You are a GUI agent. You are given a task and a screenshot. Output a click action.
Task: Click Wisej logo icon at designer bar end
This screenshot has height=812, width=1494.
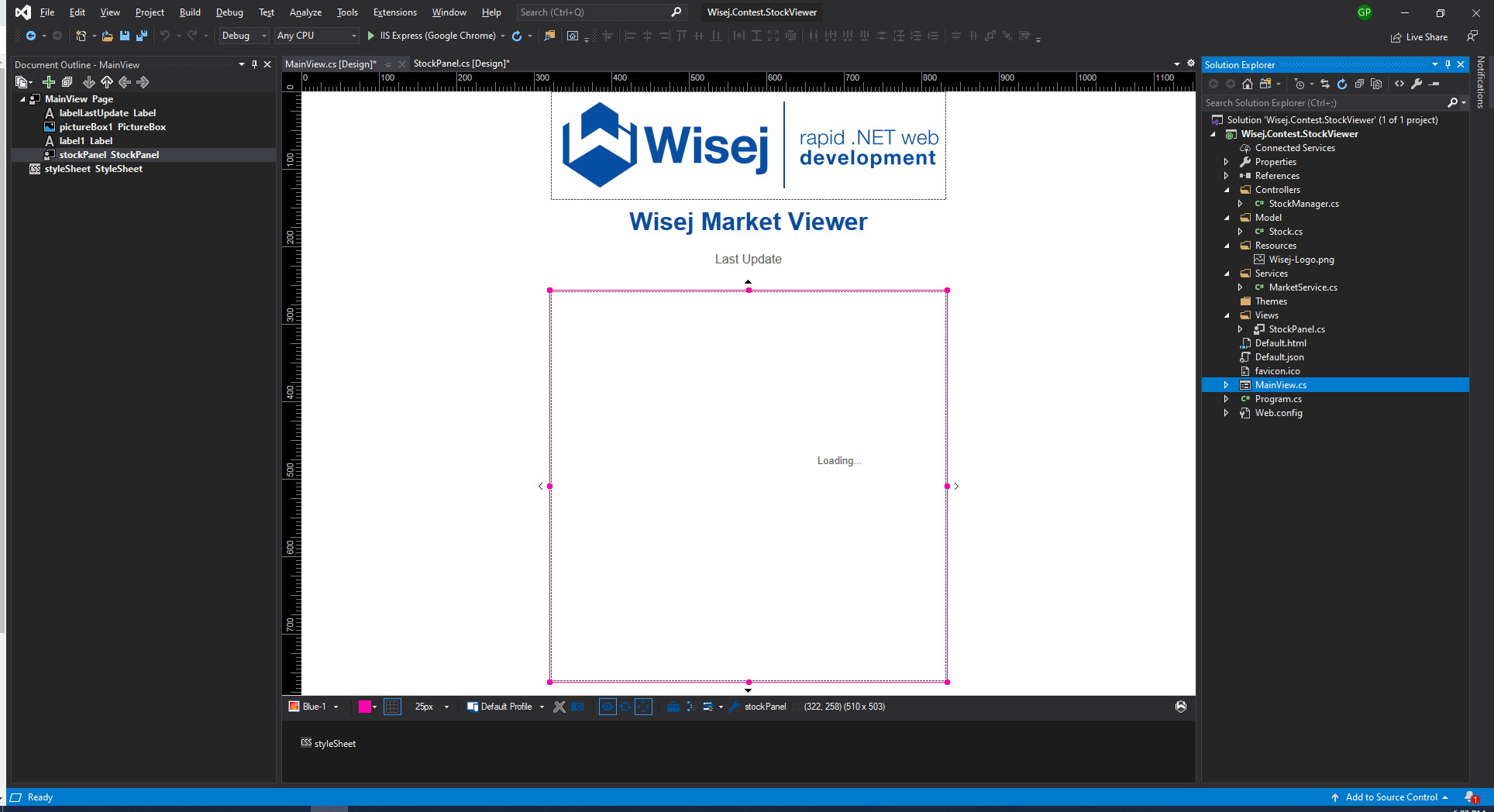[x=1181, y=707]
